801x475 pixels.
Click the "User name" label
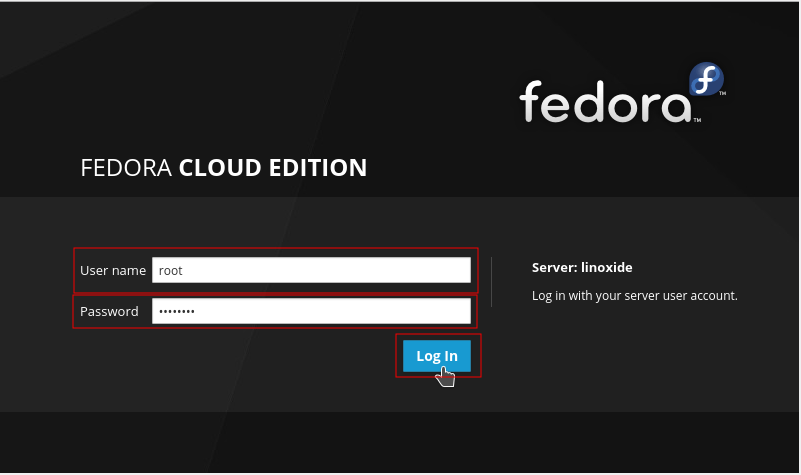pyautogui.click(x=113, y=270)
